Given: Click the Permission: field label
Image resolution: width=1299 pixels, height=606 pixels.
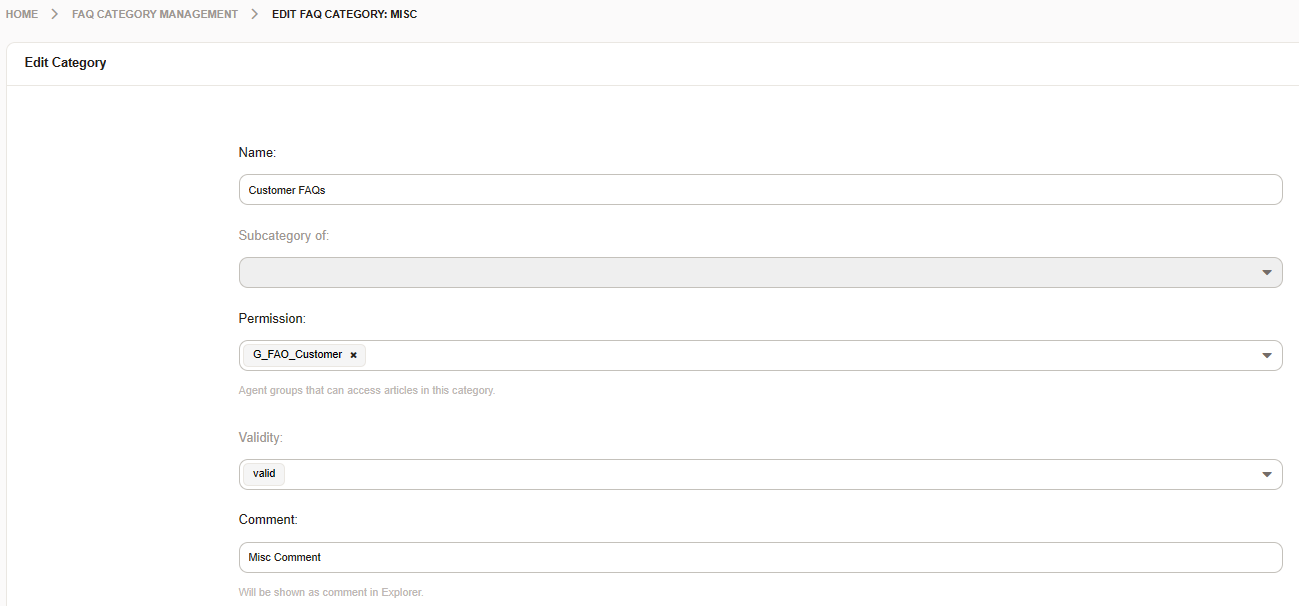Looking at the screenshot, I should coord(272,318).
